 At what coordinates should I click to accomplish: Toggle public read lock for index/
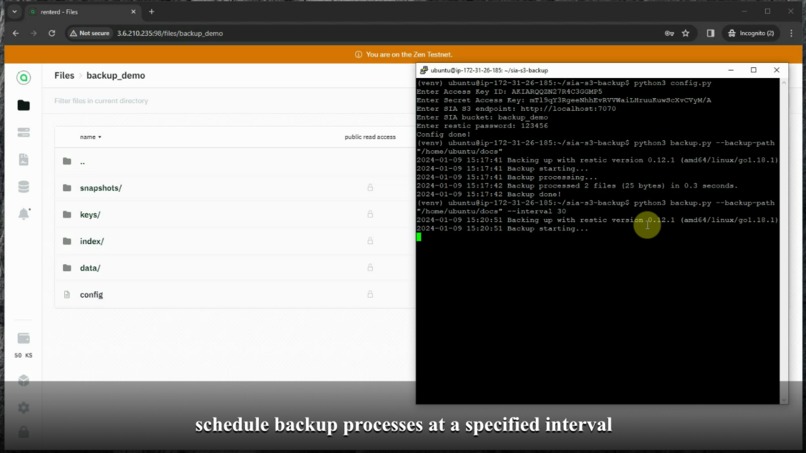pos(370,241)
